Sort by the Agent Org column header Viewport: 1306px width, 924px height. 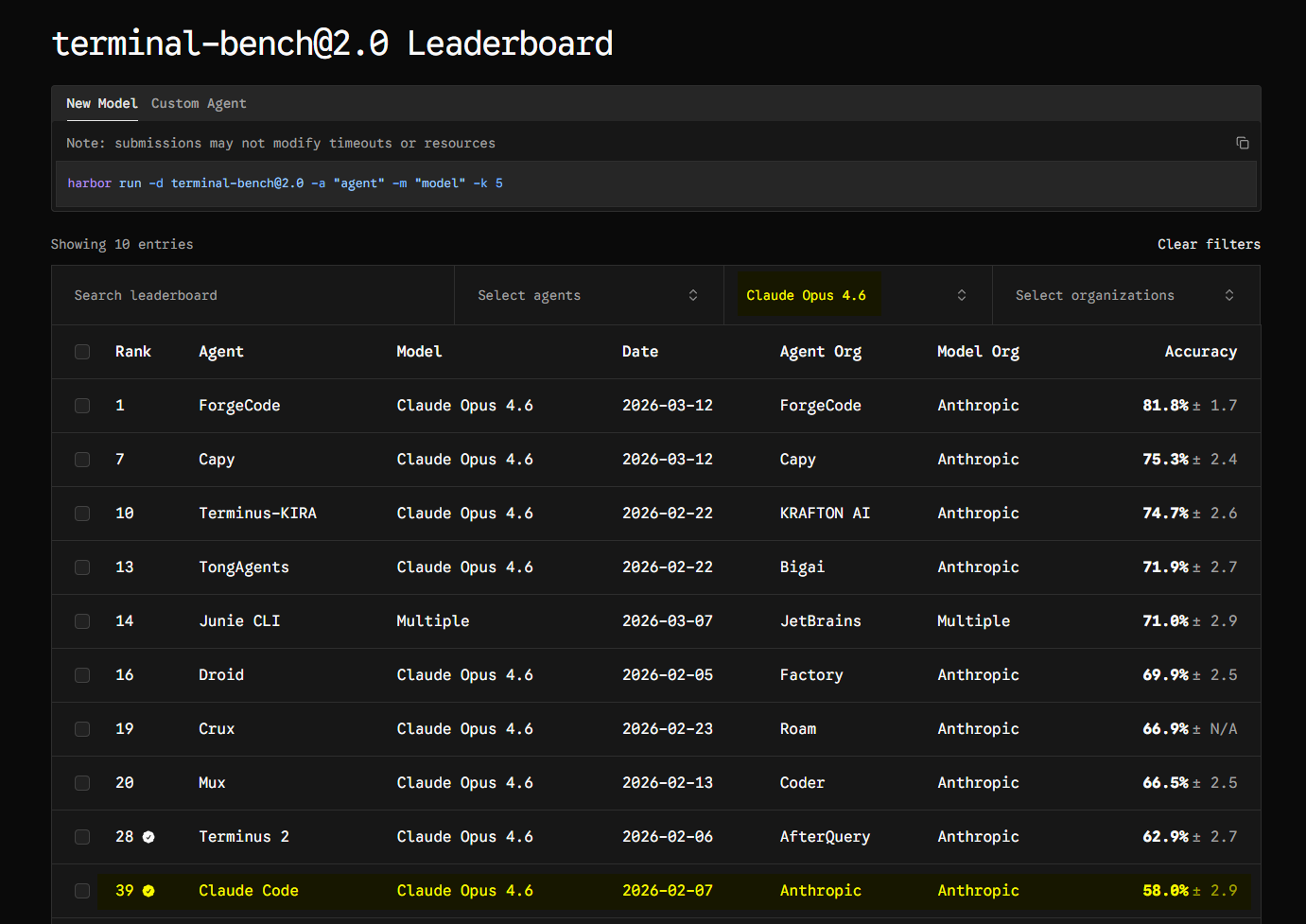tap(821, 352)
